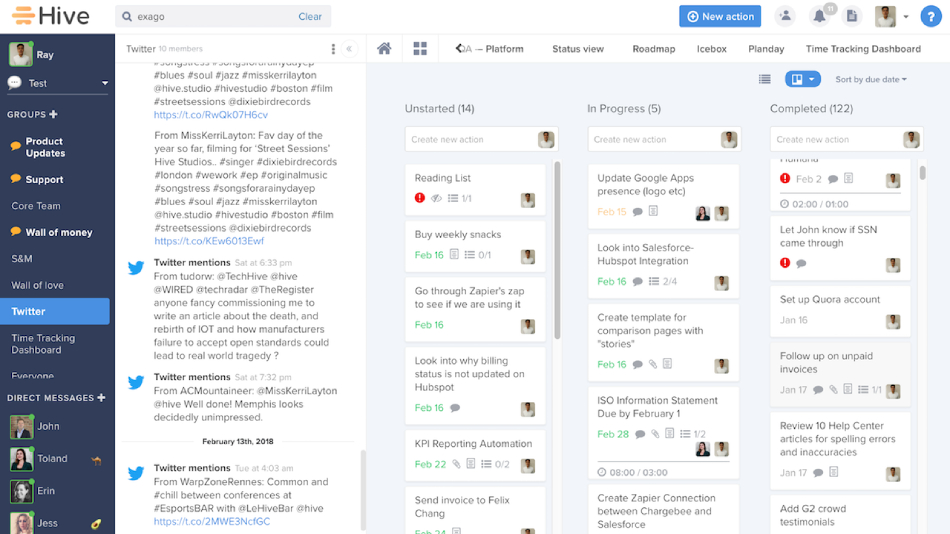Click comment icon on Update Google Apps card
The height and width of the screenshot is (534, 950).
pyautogui.click(x=637, y=212)
